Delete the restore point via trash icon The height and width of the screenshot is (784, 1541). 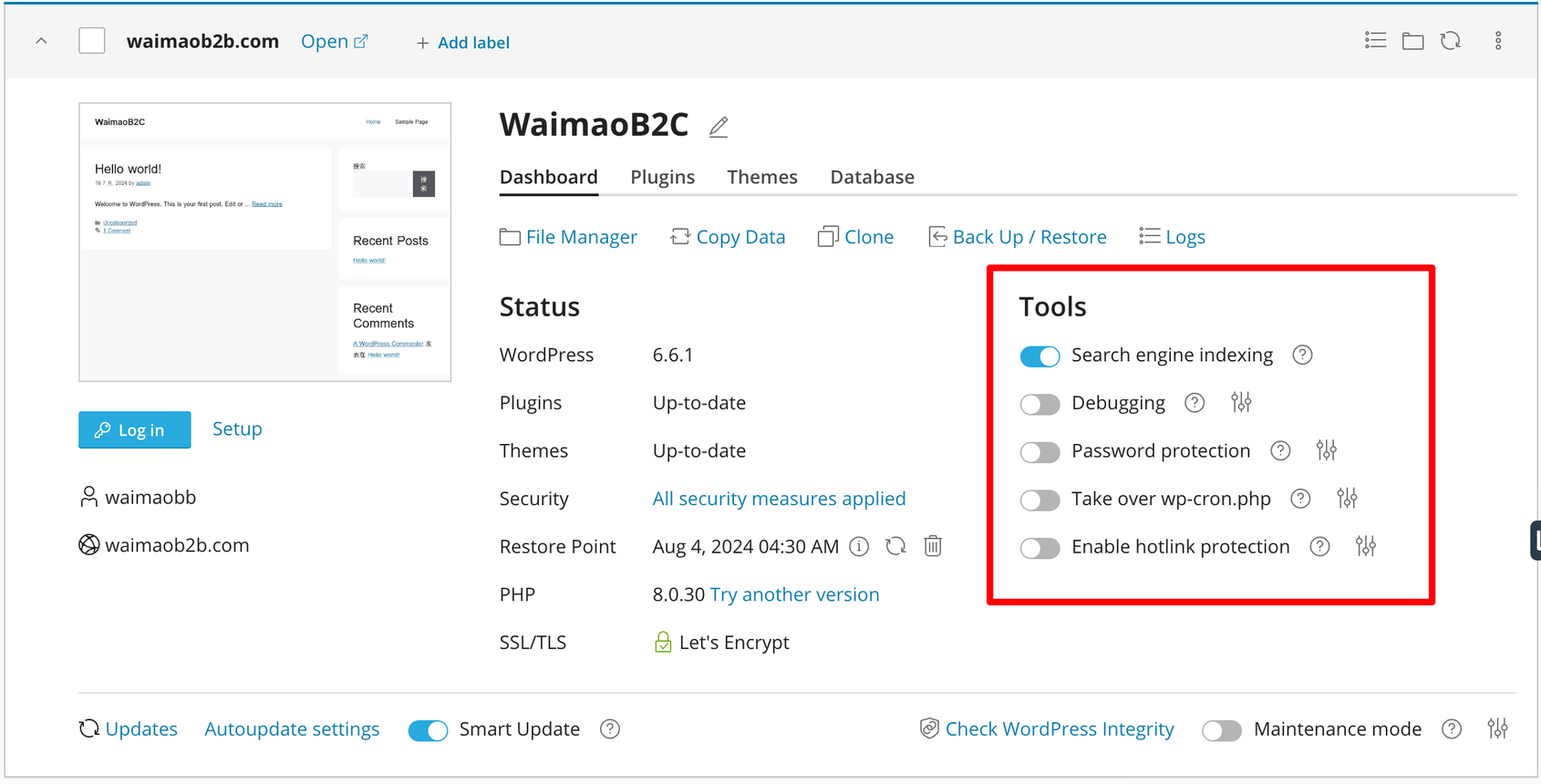pyautogui.click(x=932, y=546)
